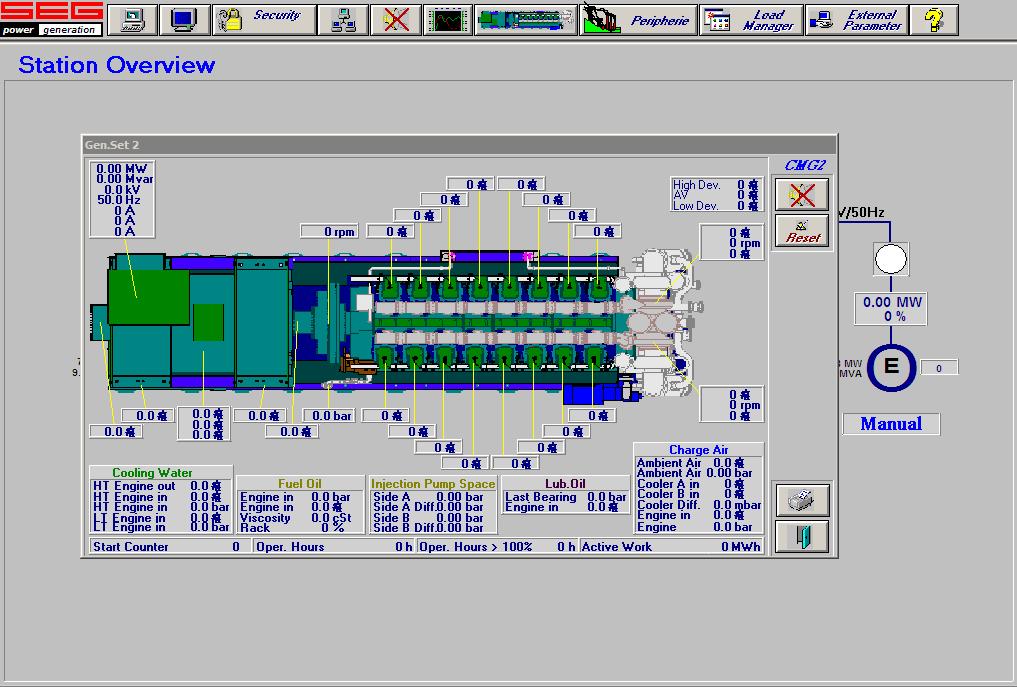Click the exit door button

[x=802, y=536]
